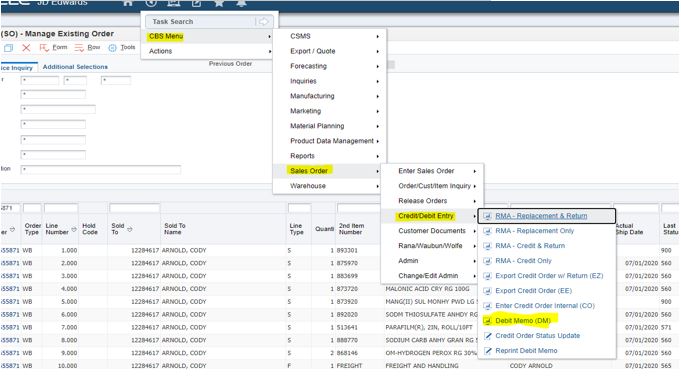Click the Line Type filter field above the grid
The width and height of the screenshot is (681, 380).
[299, 208]
